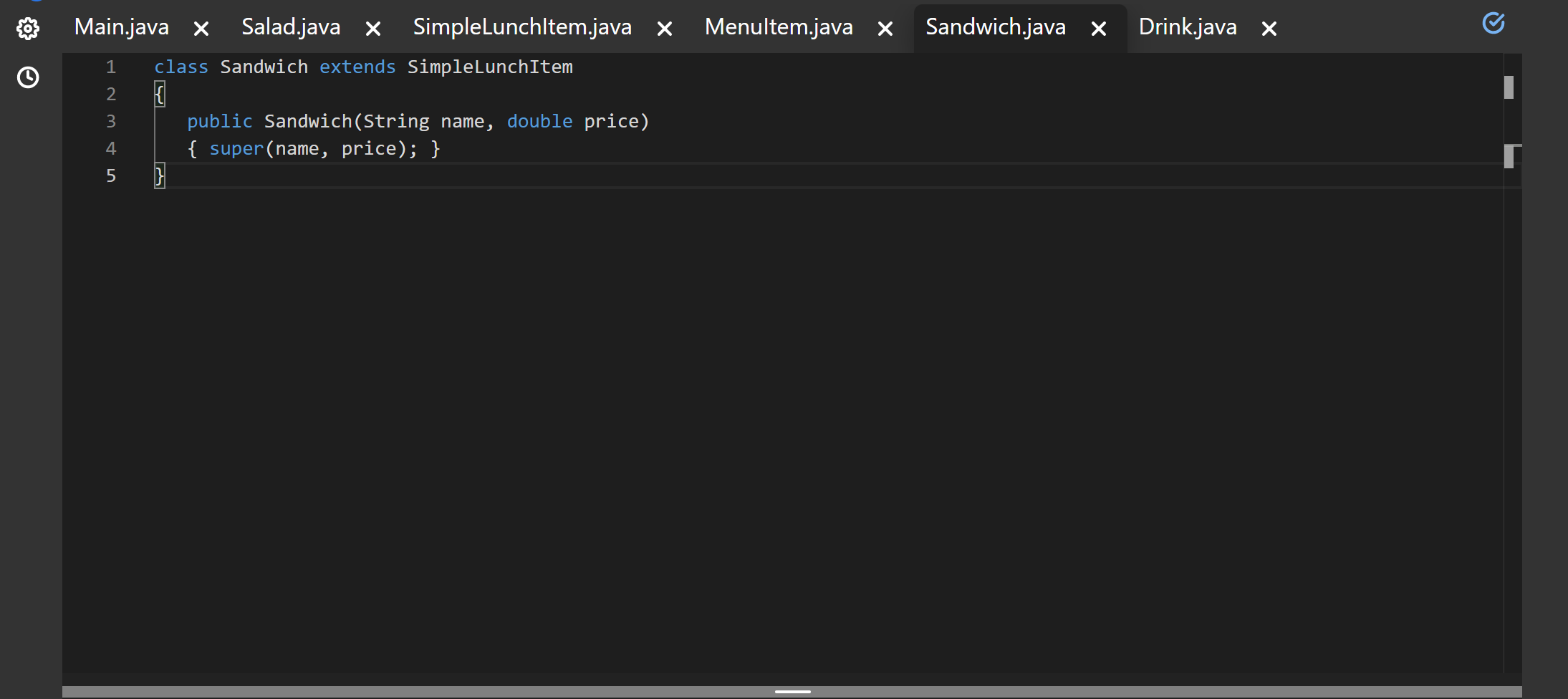Open the SimpleLunchItem.java tab

521,27
